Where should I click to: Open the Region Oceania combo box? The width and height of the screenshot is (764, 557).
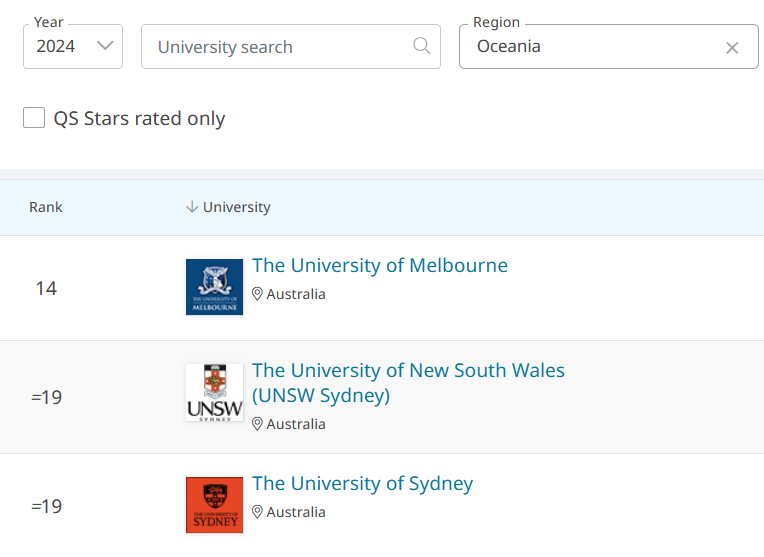609,46
